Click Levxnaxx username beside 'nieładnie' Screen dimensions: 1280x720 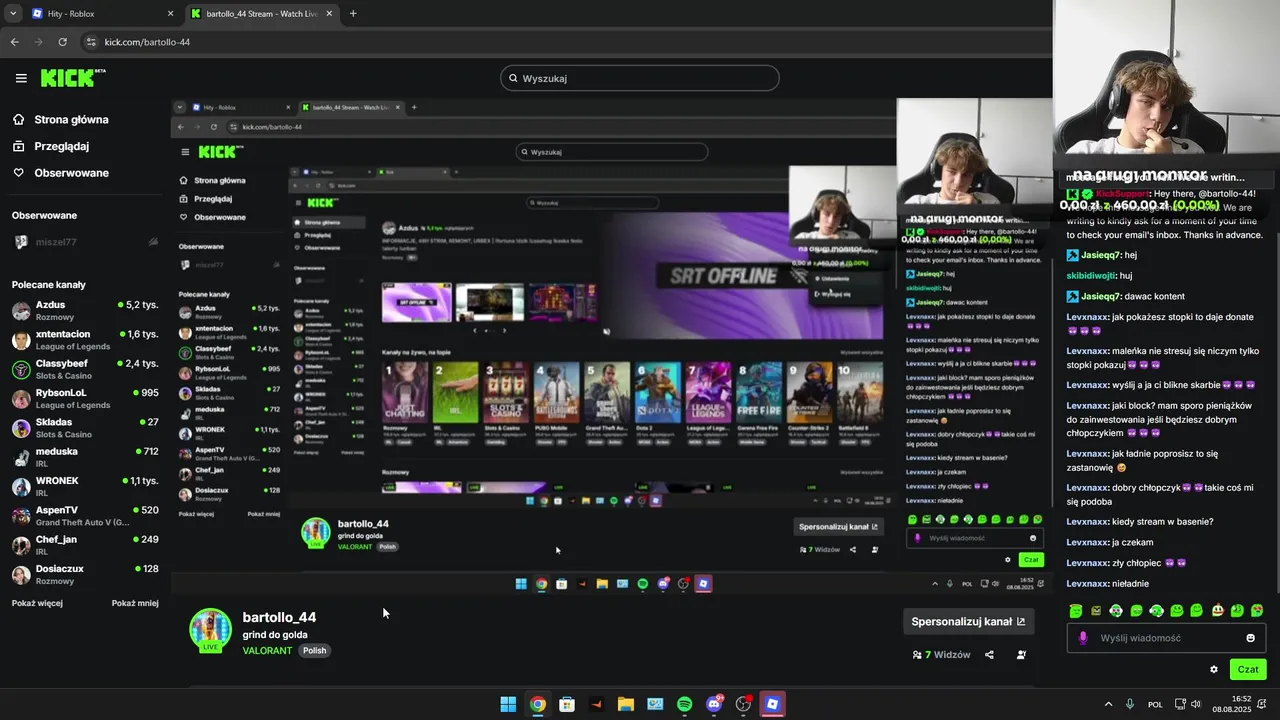[1087, 584]
